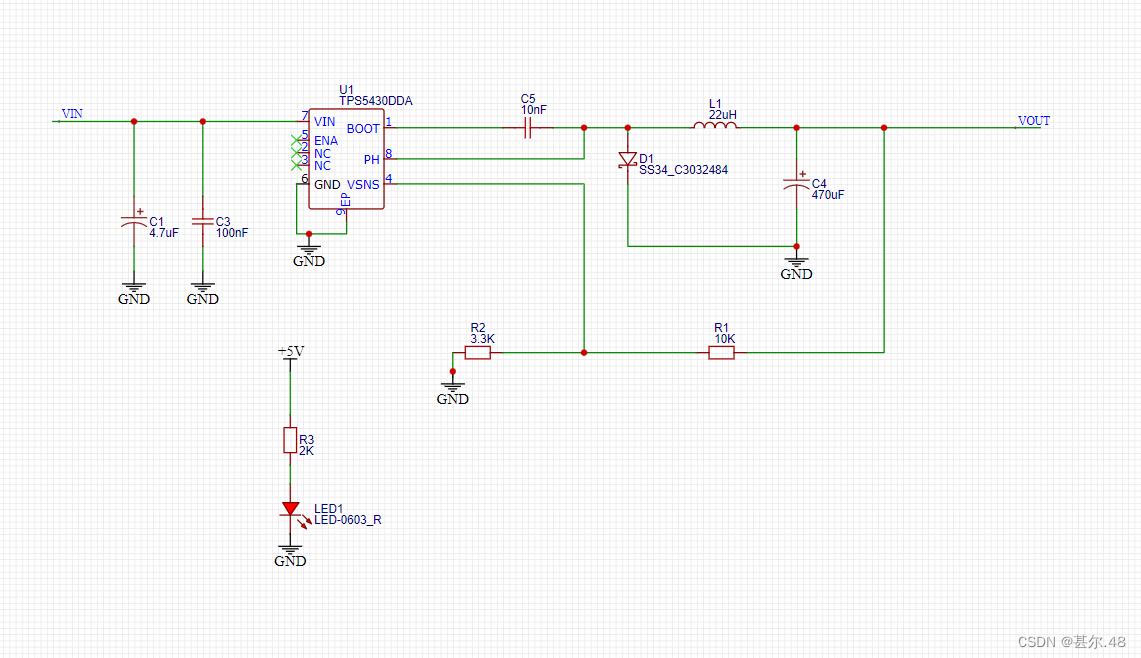Click the TPS5430DDA part name text
Screen dimensions: 1141x658
coord(375,101)
